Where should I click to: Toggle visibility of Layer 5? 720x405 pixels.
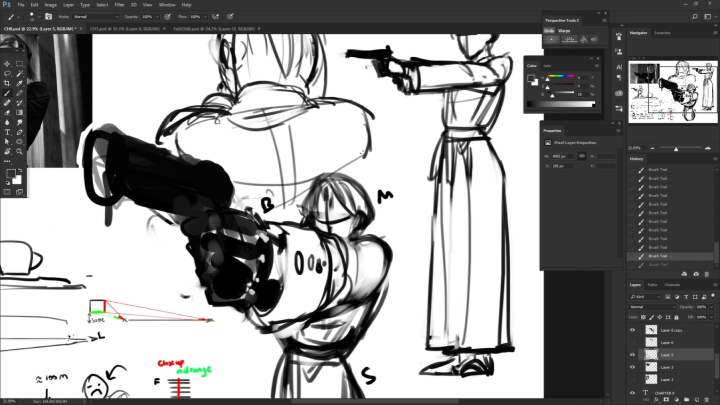[633, 354]
